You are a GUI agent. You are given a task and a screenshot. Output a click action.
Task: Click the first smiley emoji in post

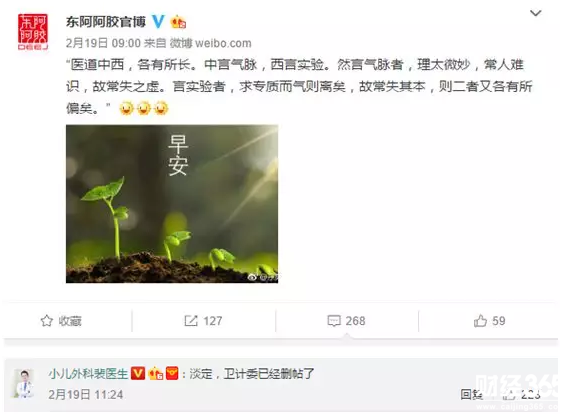tap(126, 108)
